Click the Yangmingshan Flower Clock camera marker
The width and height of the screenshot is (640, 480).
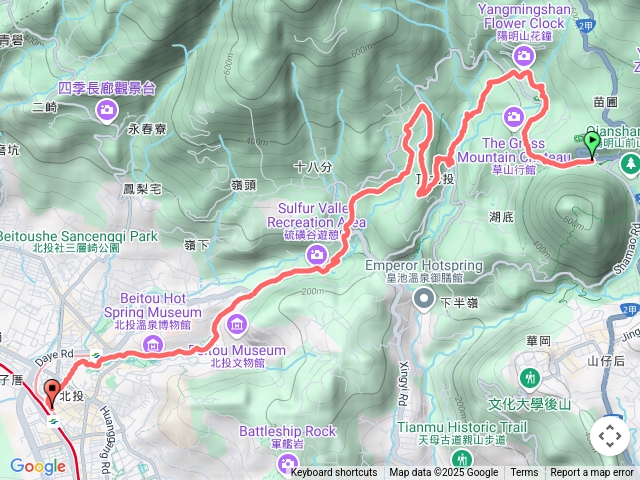(524, 56)
